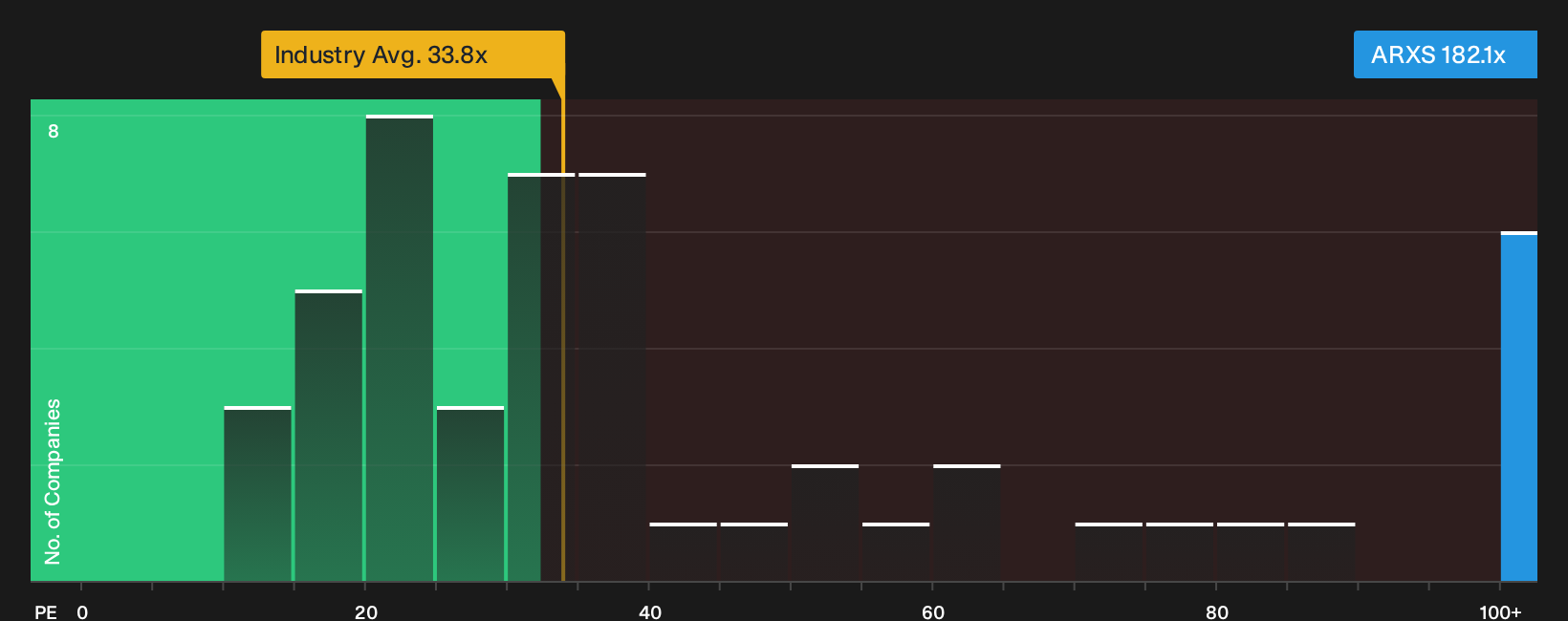1568x621 pixels.
Task: Click the histogram bar at PE 40-45
Action: point(684,552)
